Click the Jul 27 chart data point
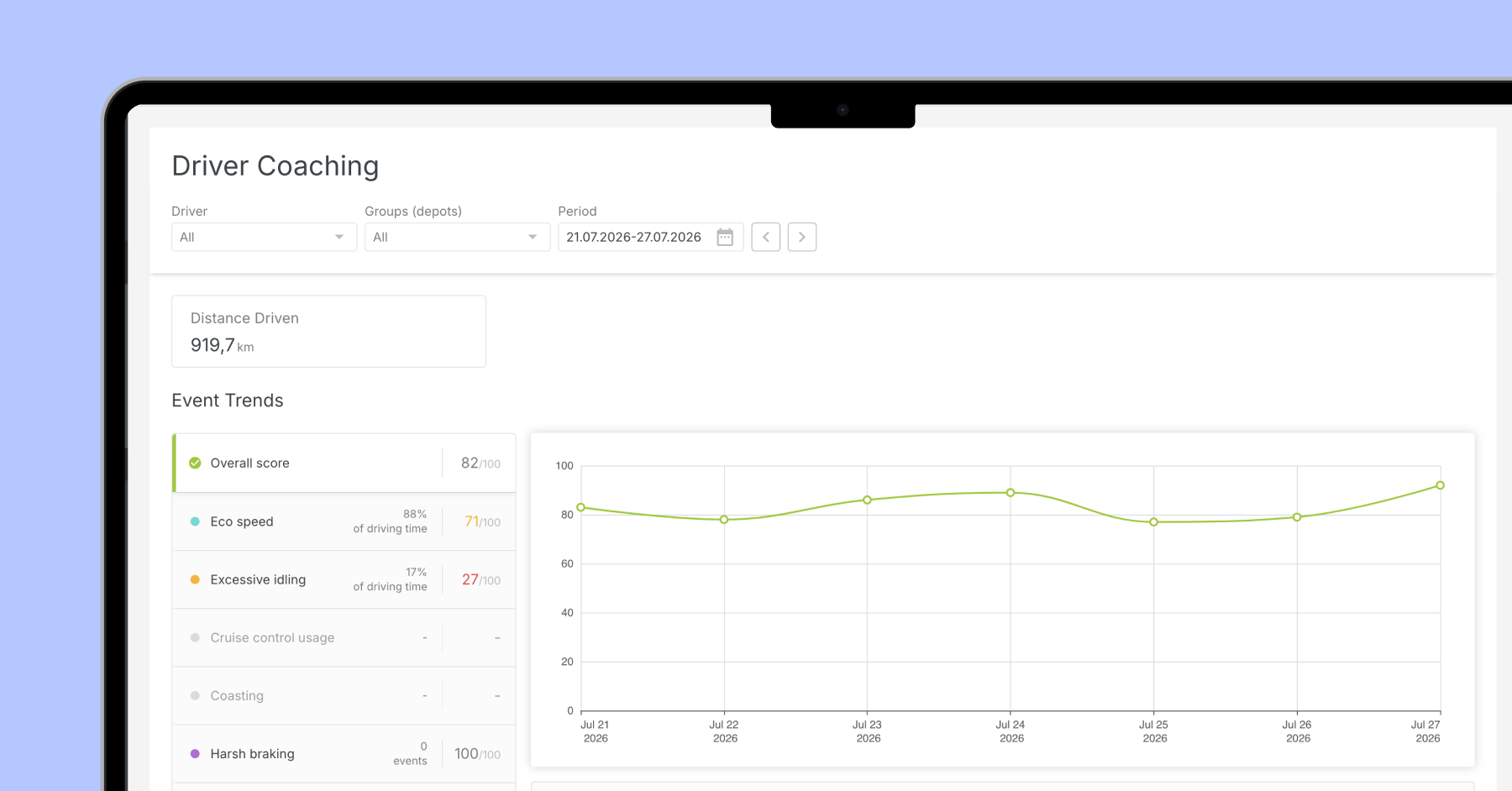The image size is (1512, 791). 1440,485
